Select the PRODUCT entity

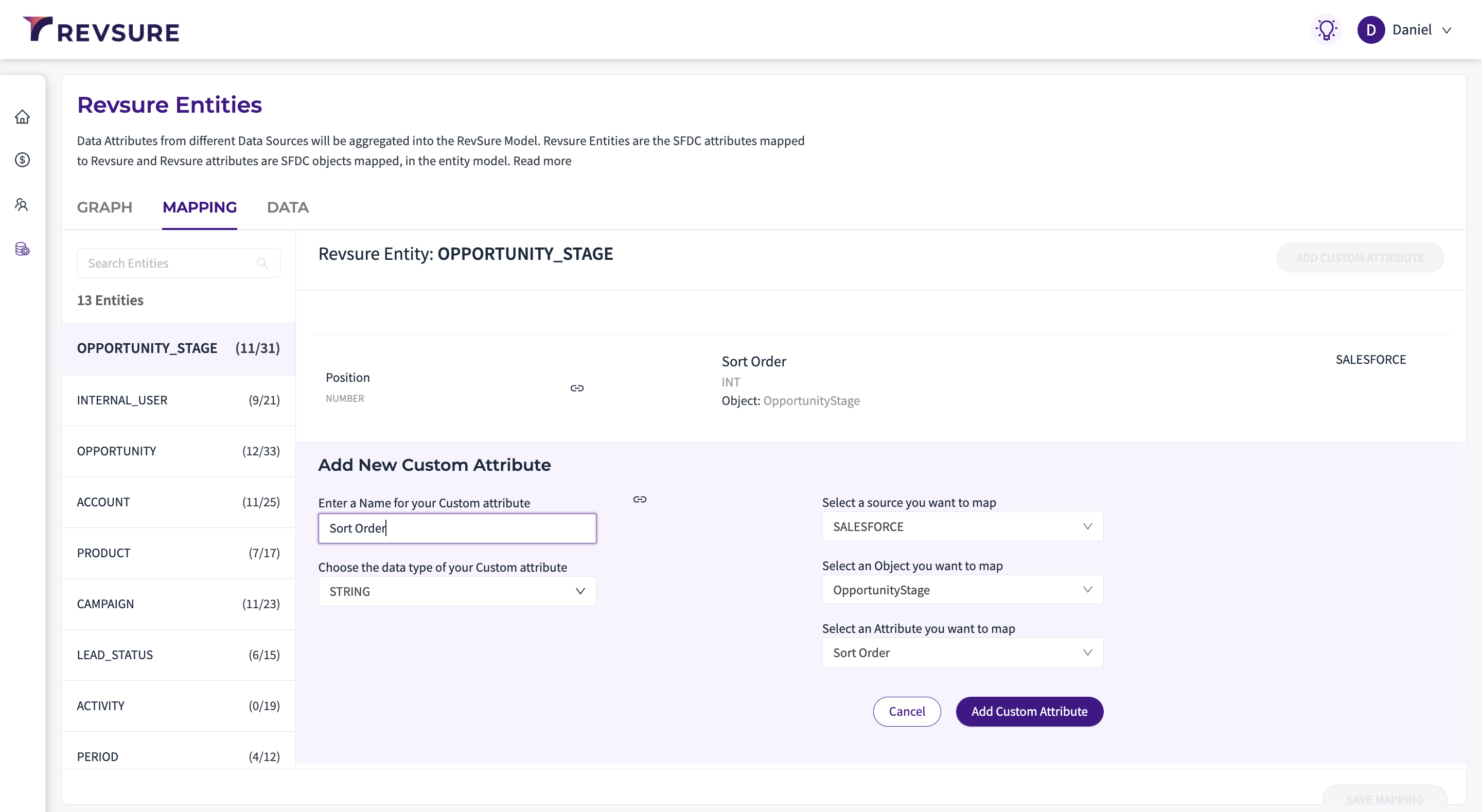click(x=179, y=553)
